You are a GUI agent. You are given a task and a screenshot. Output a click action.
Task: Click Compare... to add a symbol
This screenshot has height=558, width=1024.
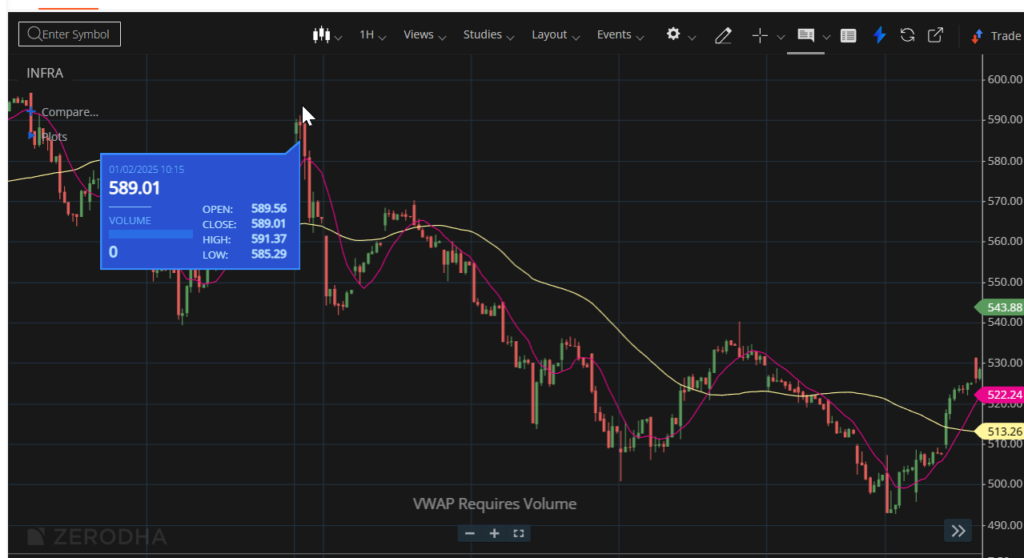pos(69,112)
